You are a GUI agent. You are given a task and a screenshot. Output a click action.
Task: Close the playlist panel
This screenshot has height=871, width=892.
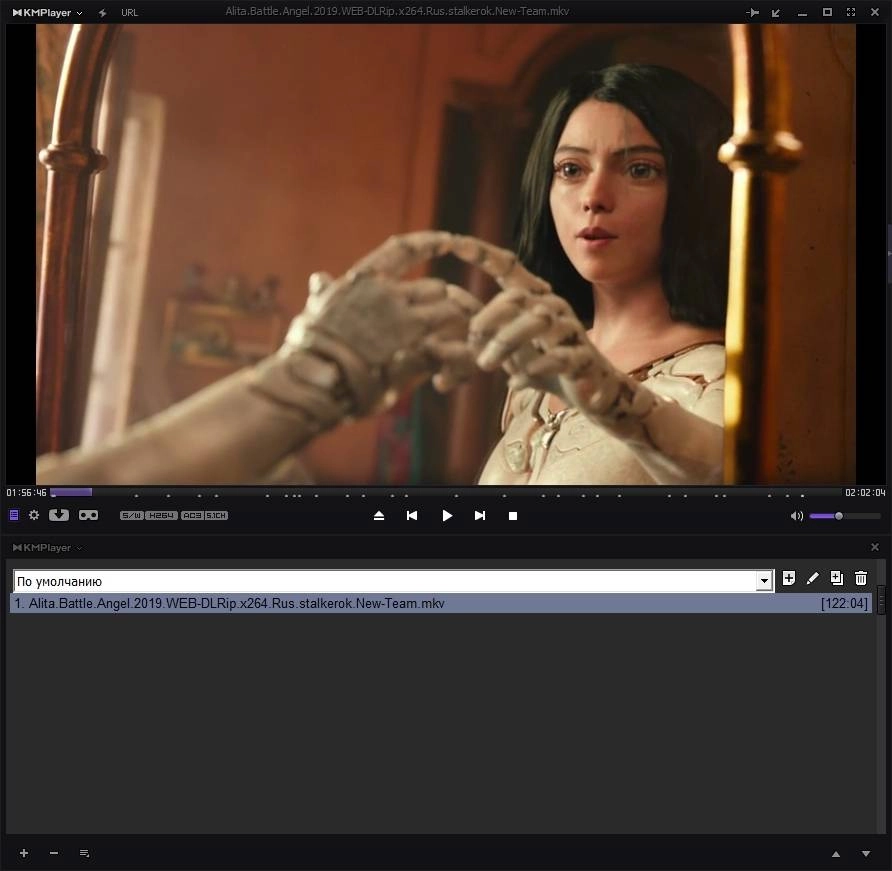pos(875,547)
